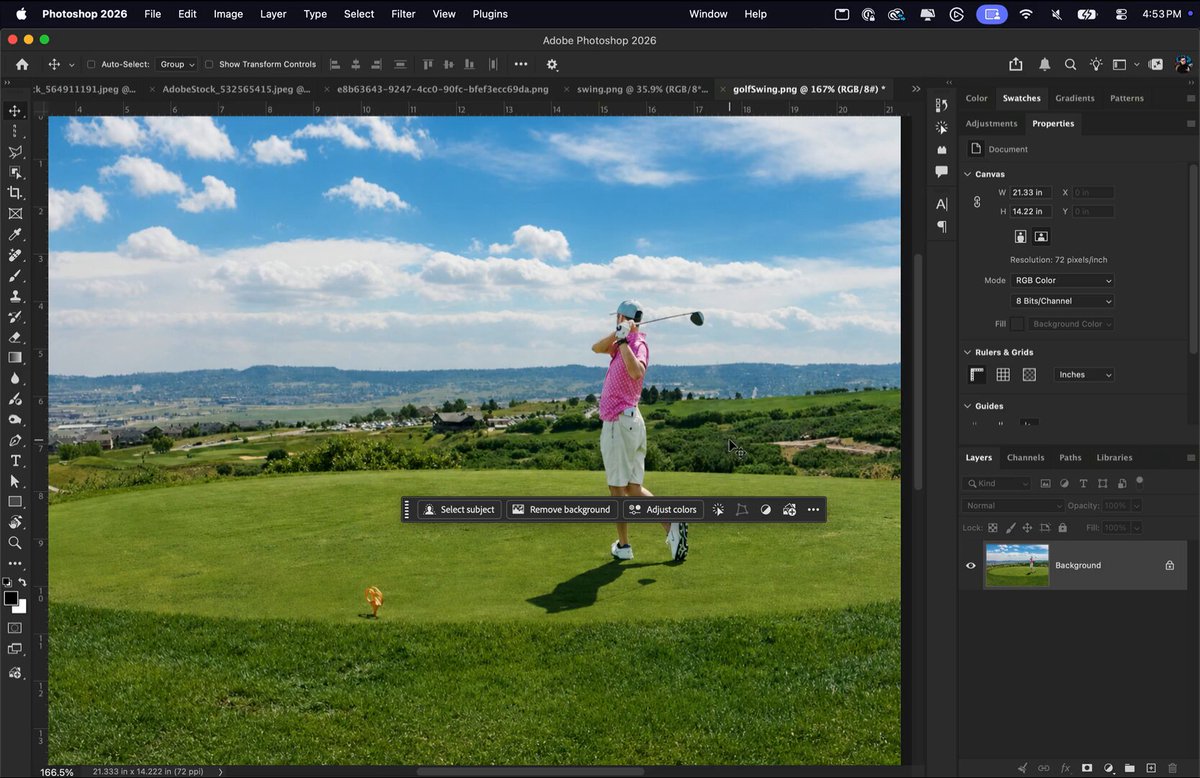1200x778 pixels.
Task: Select the Eyedropper tool
Action: (x=15, y=234)
